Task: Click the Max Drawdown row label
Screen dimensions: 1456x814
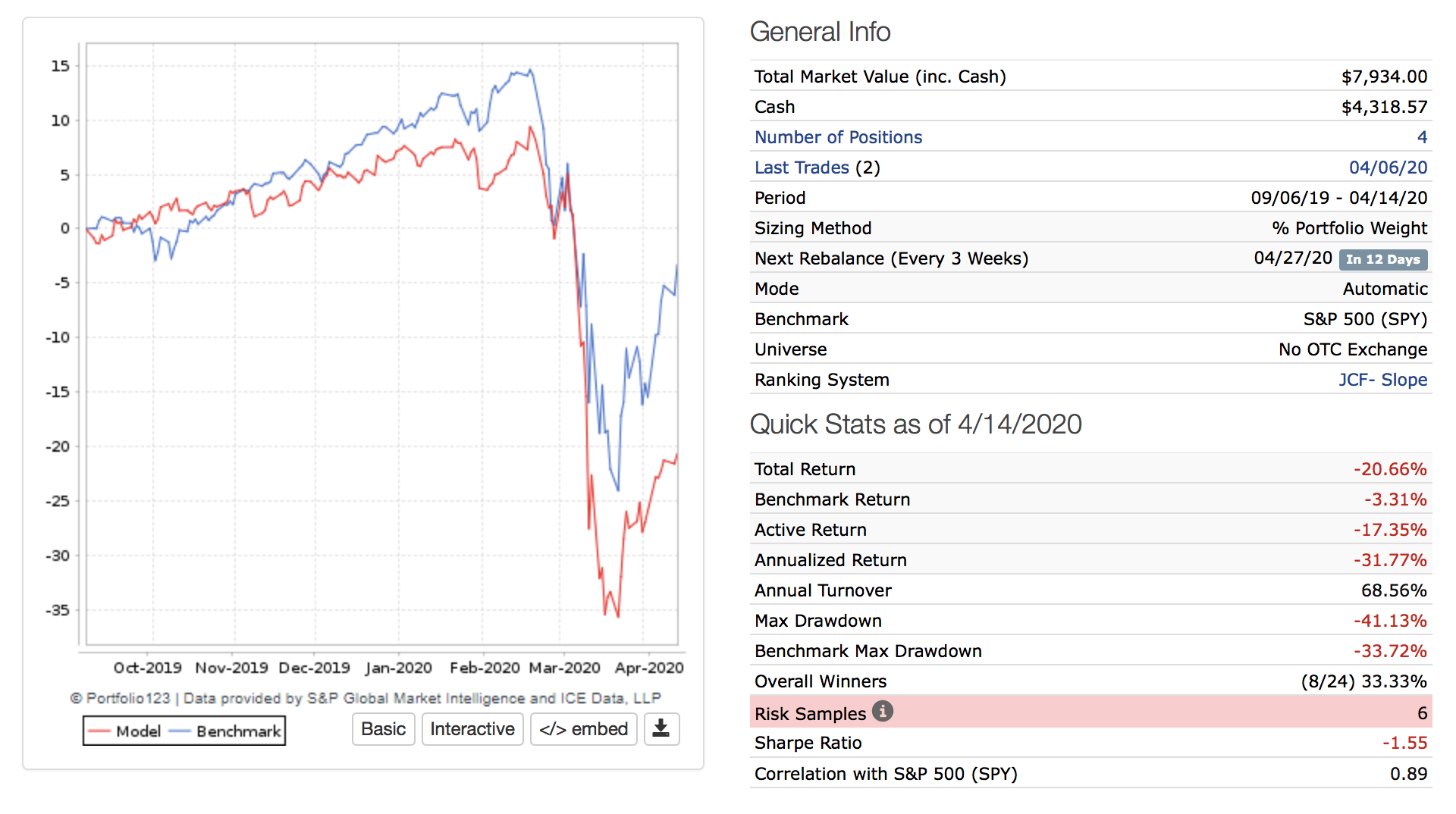Action: pyautogui.click(x=817, y=621)
